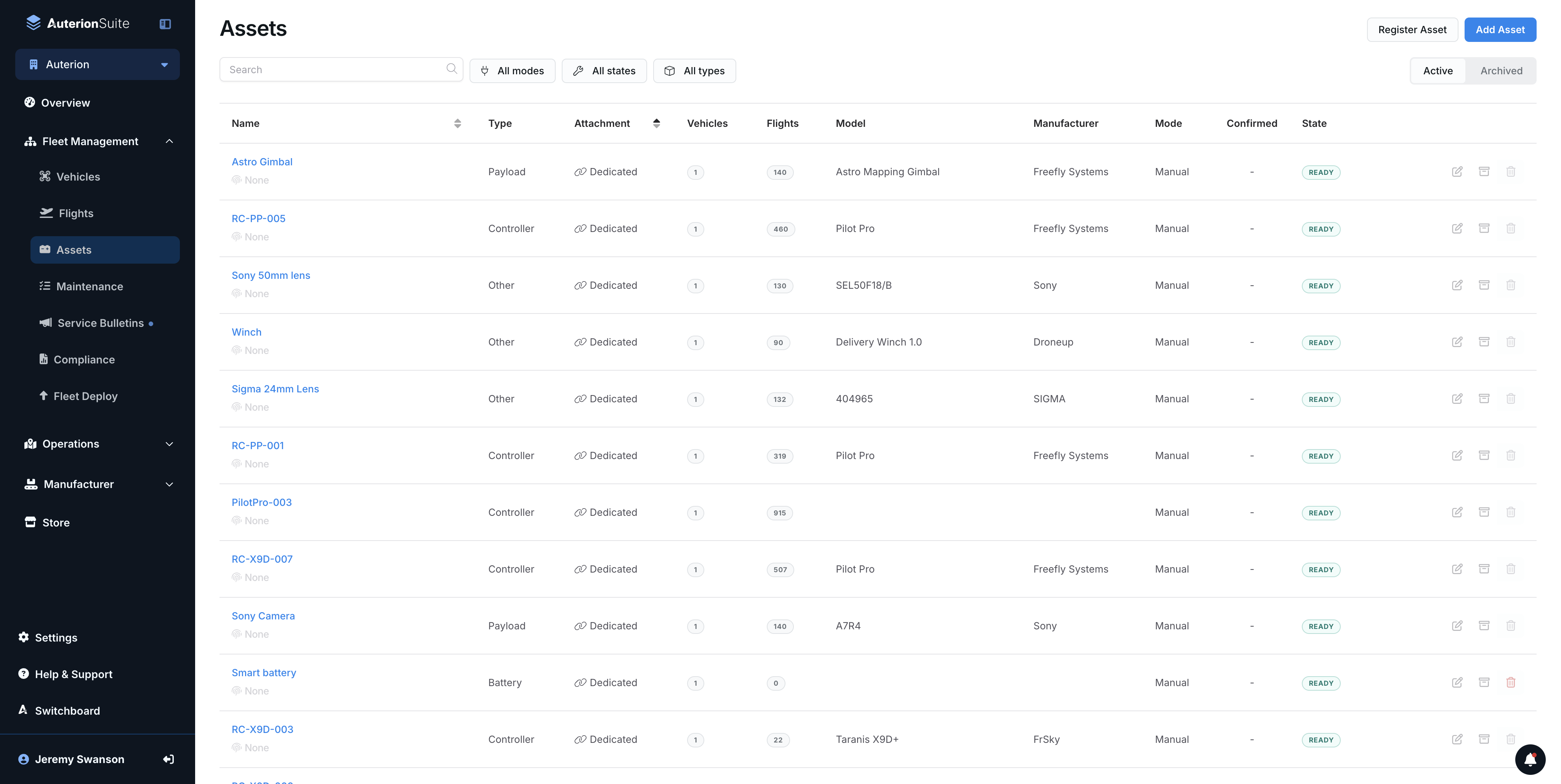Open the All modes filter dropdown
The height and width of the screenshot is (784, 1561).
(x=512, y=71)
